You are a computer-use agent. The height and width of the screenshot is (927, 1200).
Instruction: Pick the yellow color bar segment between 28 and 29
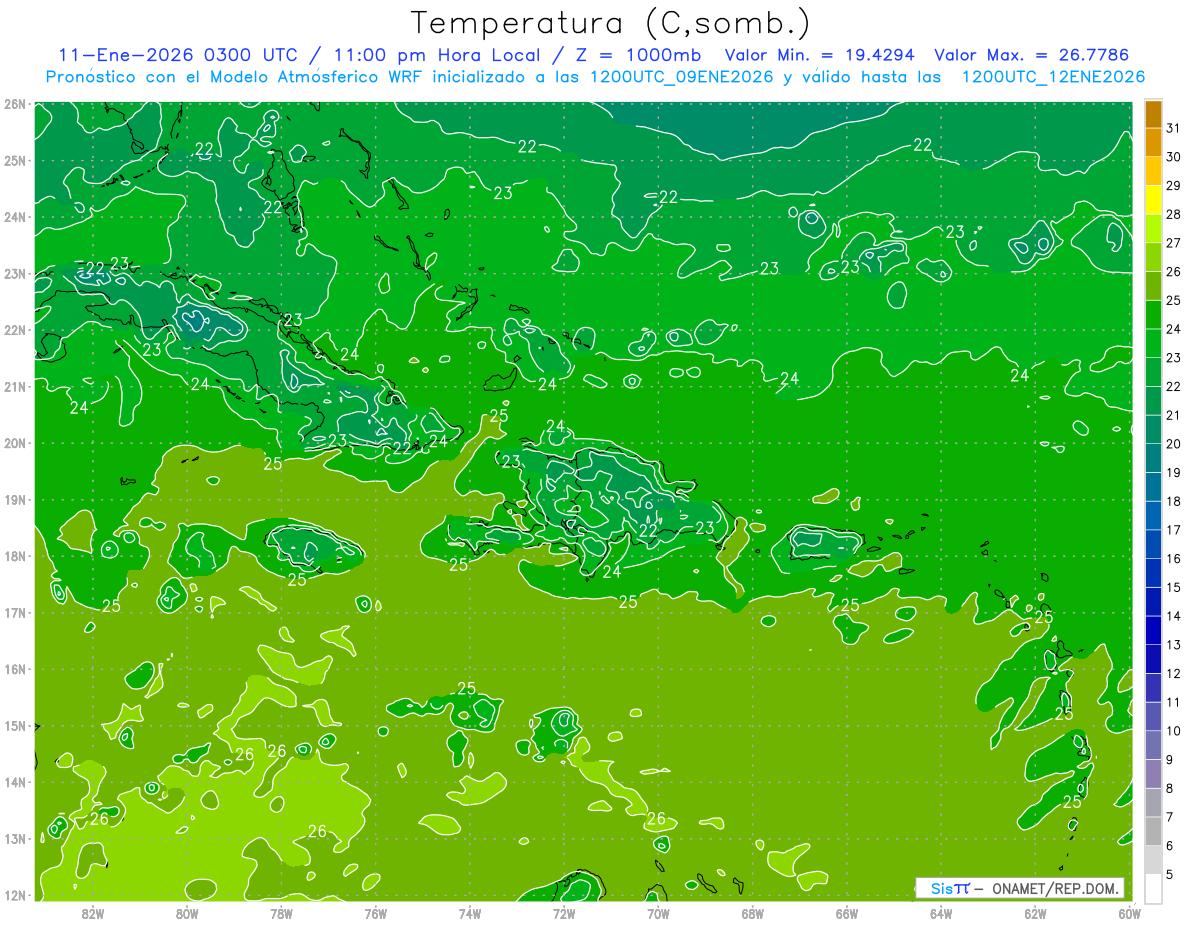[x=1153, y=201]
